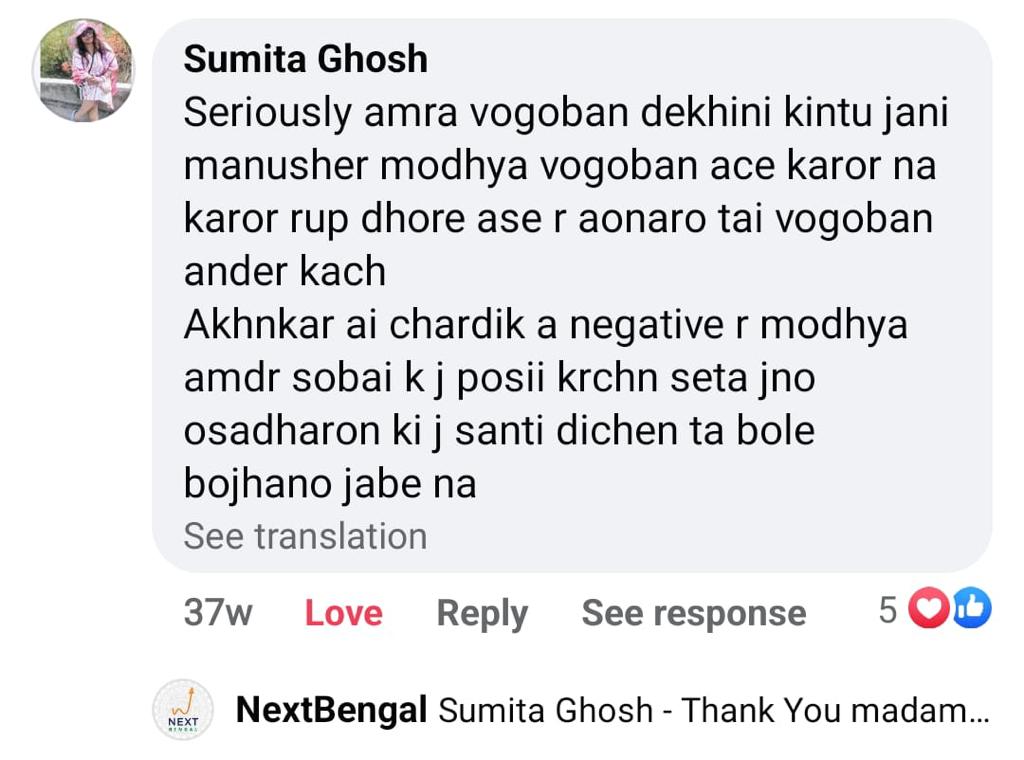Viewport: 1024px width, 760px height.
Task: Click the line starting osadharon ki j
Action: (x=498, y=431)
